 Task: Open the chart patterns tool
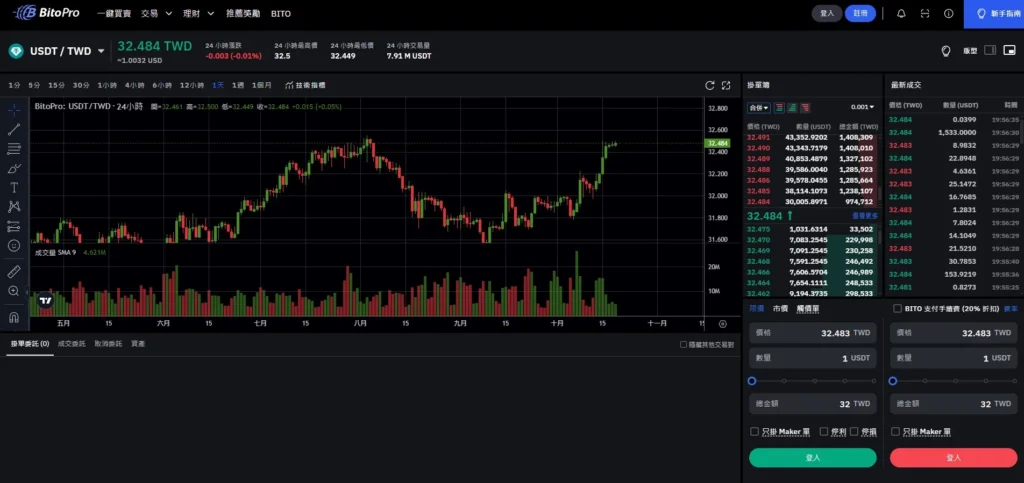click(x=14, y=207)
